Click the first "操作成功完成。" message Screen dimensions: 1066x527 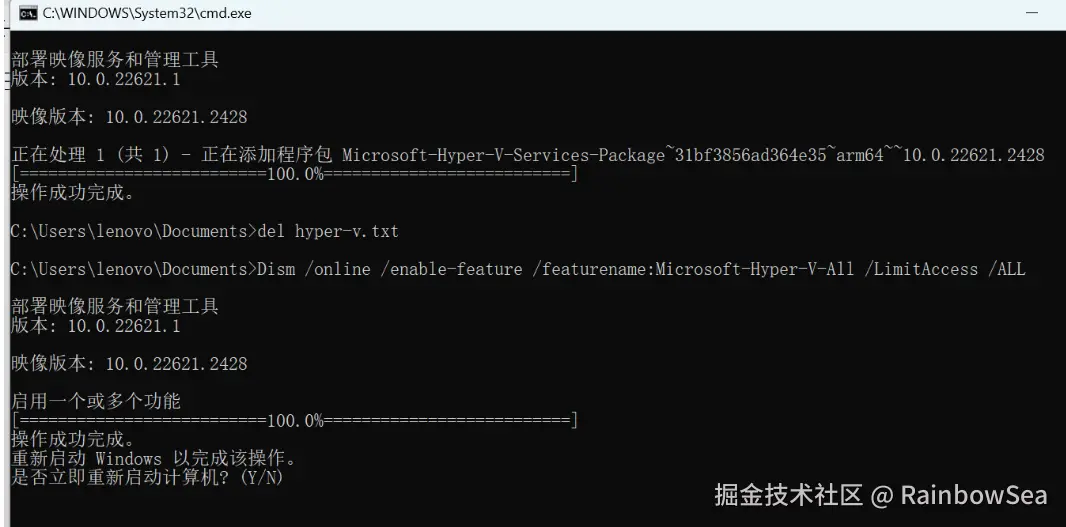pyautogui.click(x=72, y=193)
